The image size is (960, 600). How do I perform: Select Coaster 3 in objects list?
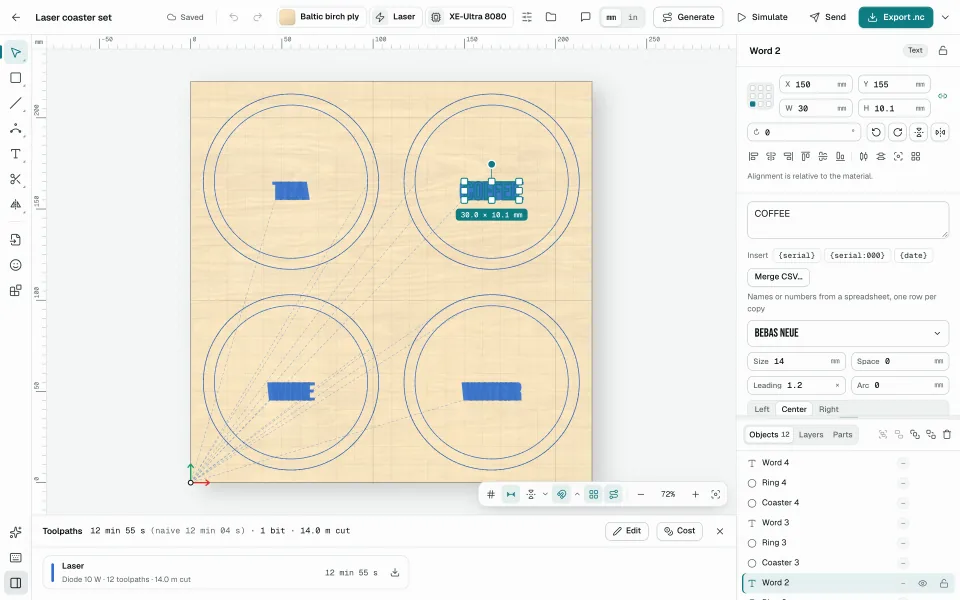[x=848, y=563]
